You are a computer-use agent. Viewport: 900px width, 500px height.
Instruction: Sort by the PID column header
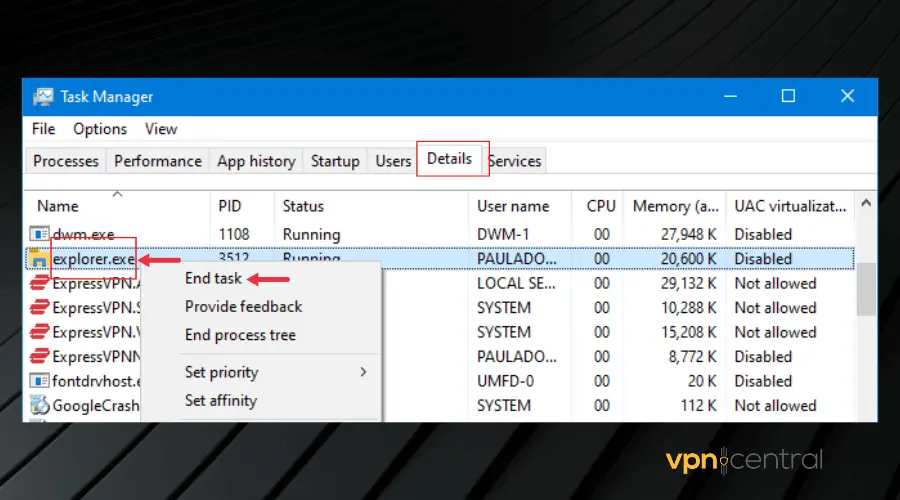point(242,206)
